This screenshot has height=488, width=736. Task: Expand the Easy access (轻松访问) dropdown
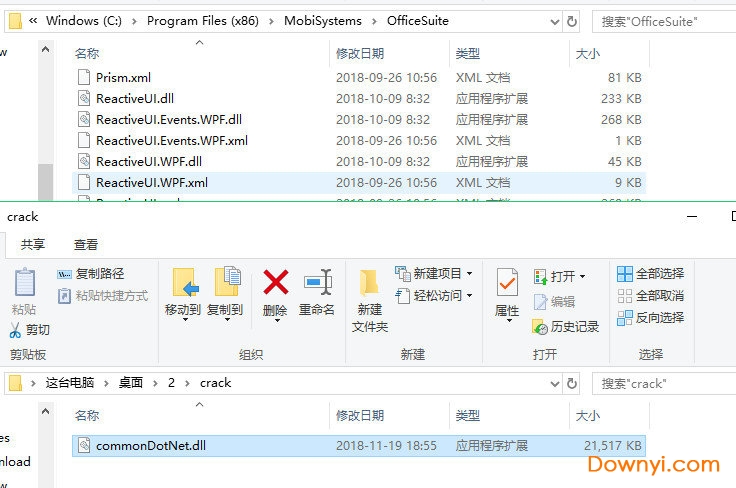[469, 296]
